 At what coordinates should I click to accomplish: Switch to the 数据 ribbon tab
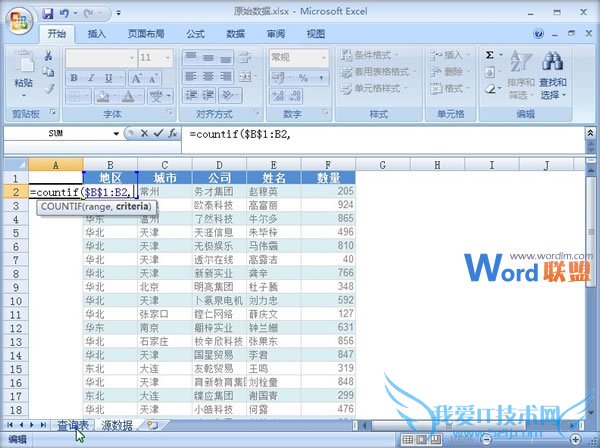click(235, 34)
